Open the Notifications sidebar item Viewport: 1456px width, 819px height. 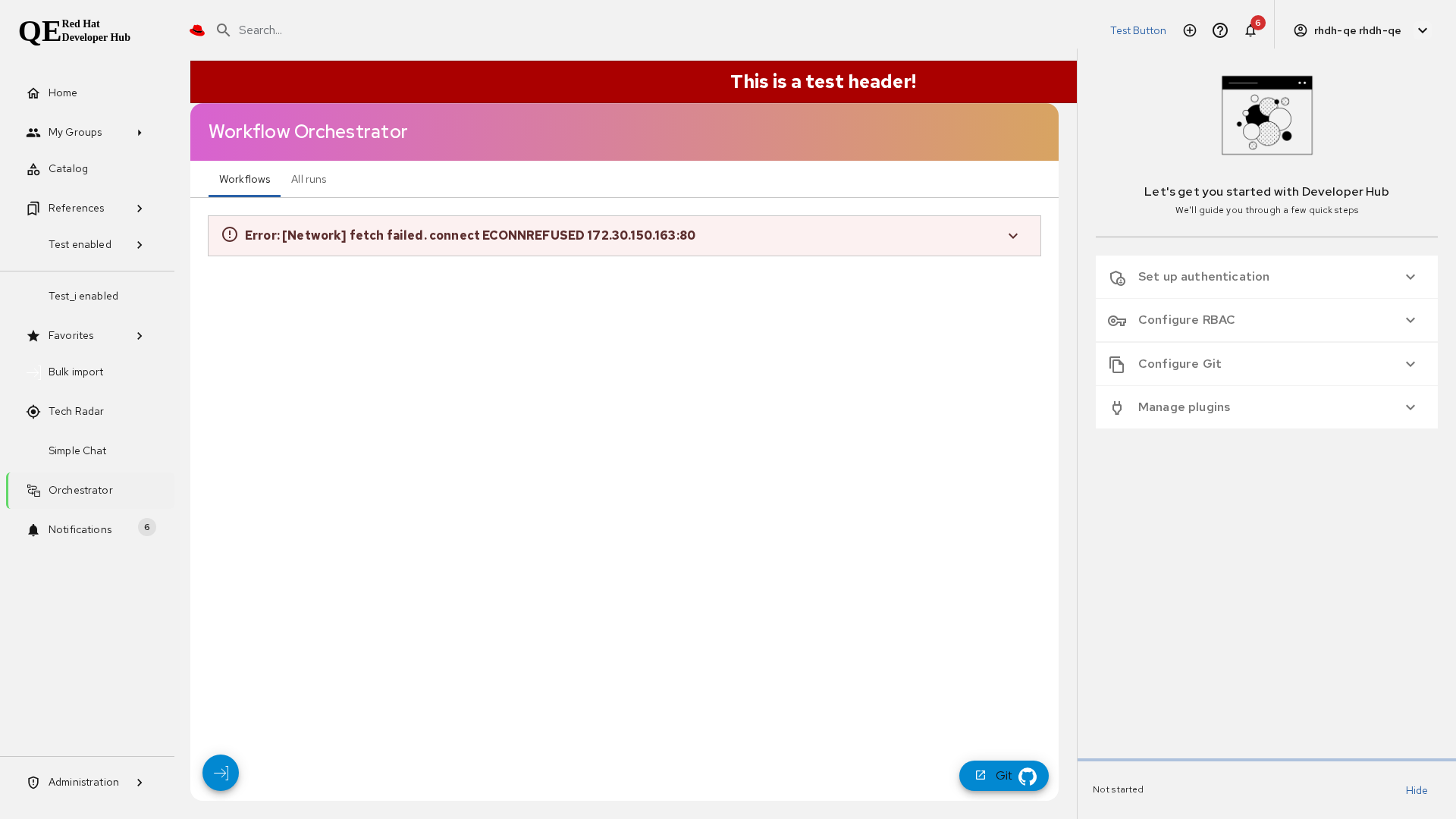pos(80,530)
